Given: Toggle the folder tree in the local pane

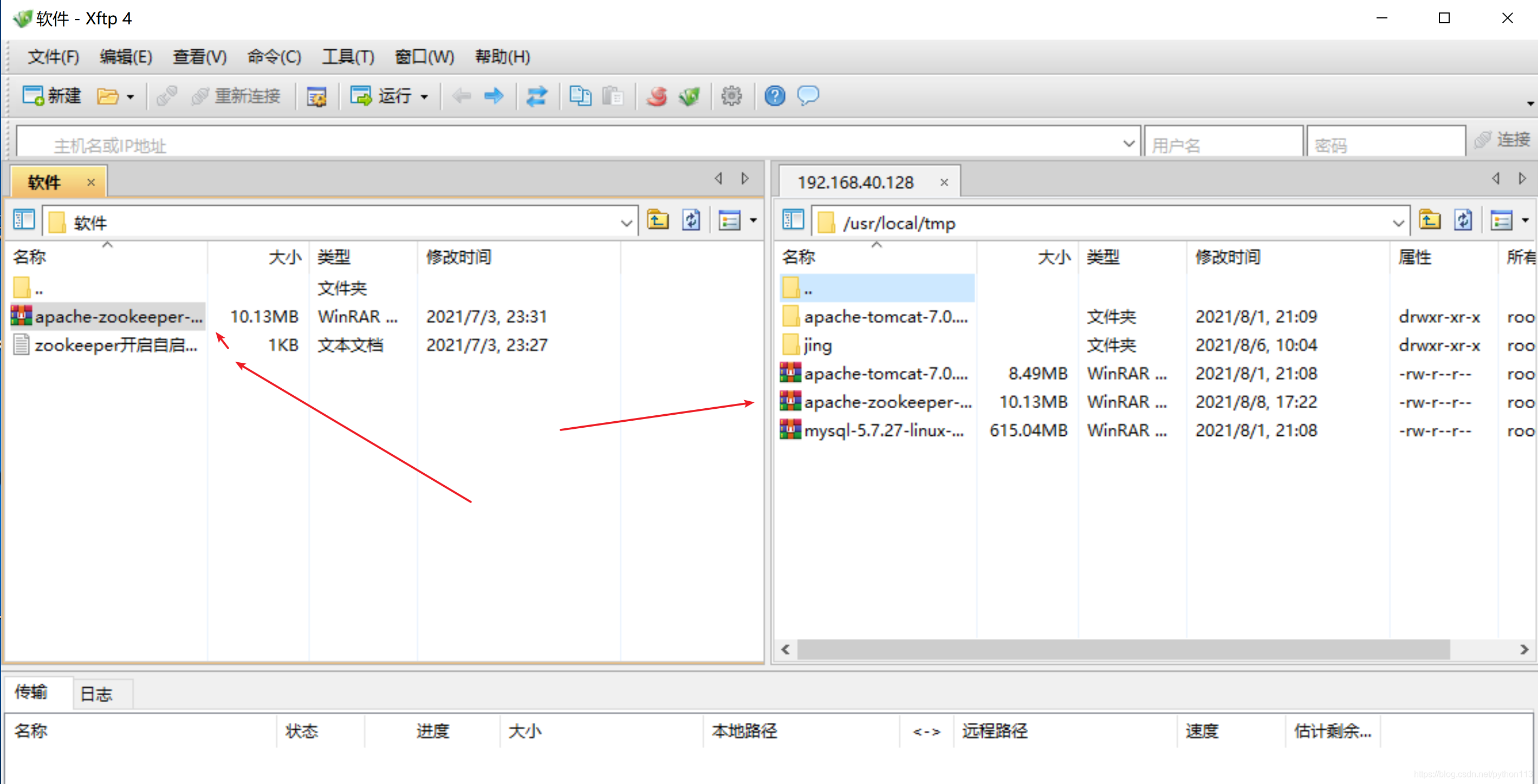Looking at the screenshot, I should click(24, 221).
